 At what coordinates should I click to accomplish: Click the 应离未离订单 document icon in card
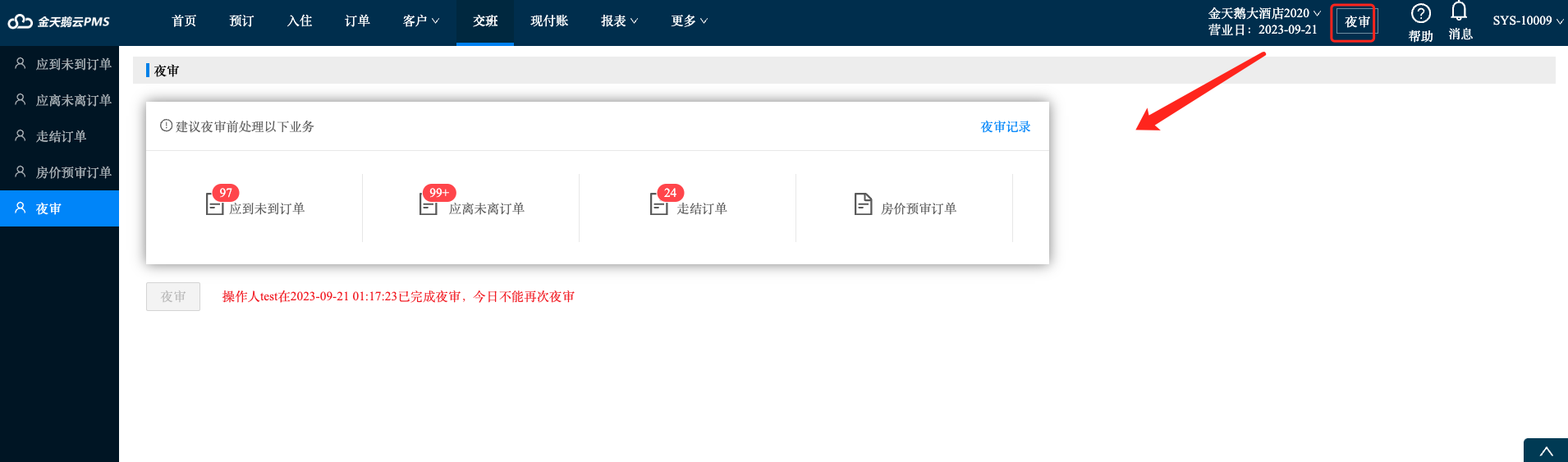(x=429, y=204)
